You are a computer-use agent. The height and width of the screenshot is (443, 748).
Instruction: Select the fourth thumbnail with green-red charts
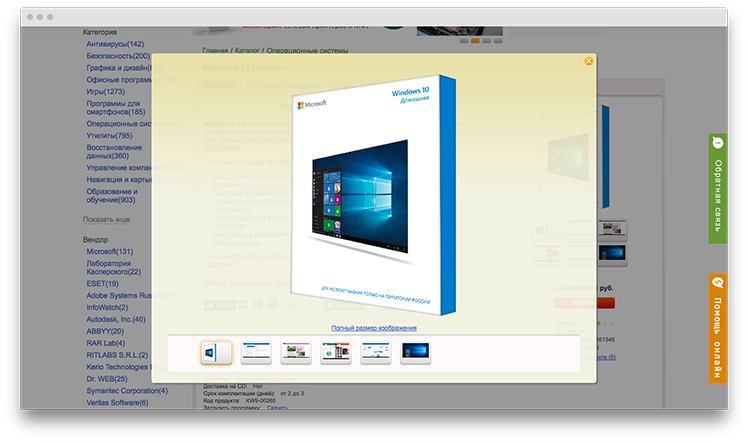point(336,353)
